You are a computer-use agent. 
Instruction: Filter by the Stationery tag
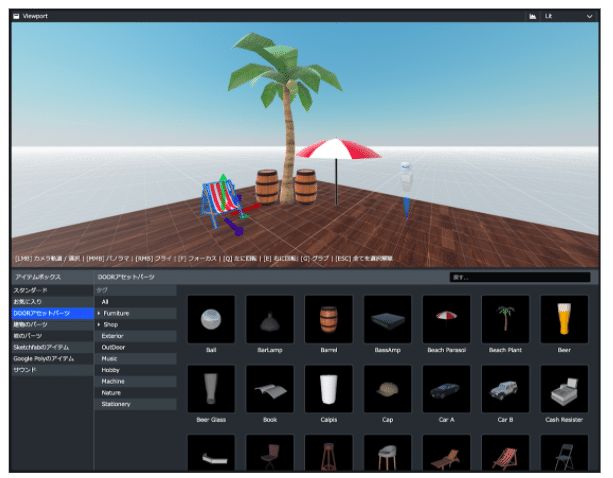click(135, 404)
